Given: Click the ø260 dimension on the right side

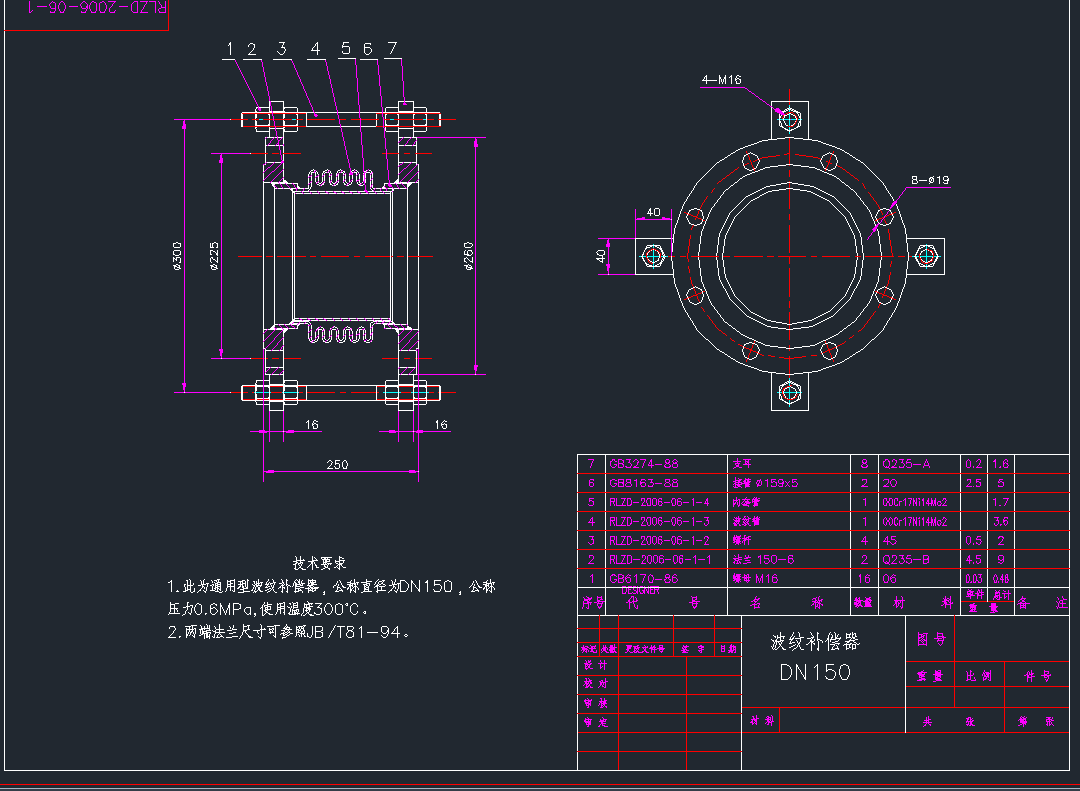Looking at the screenshot, I should tap(468, 257).
